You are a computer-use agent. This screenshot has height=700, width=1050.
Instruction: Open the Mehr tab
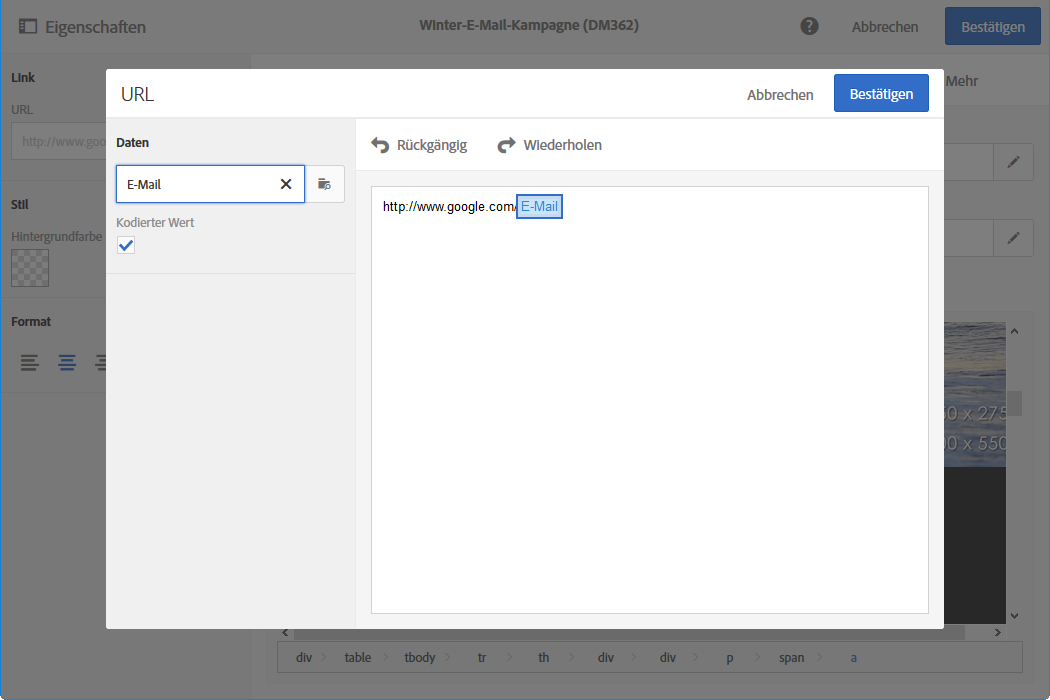(x=961, y=81)
